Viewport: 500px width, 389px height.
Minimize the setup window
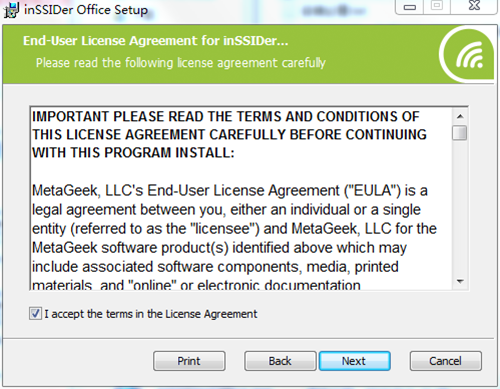point(410,7)
